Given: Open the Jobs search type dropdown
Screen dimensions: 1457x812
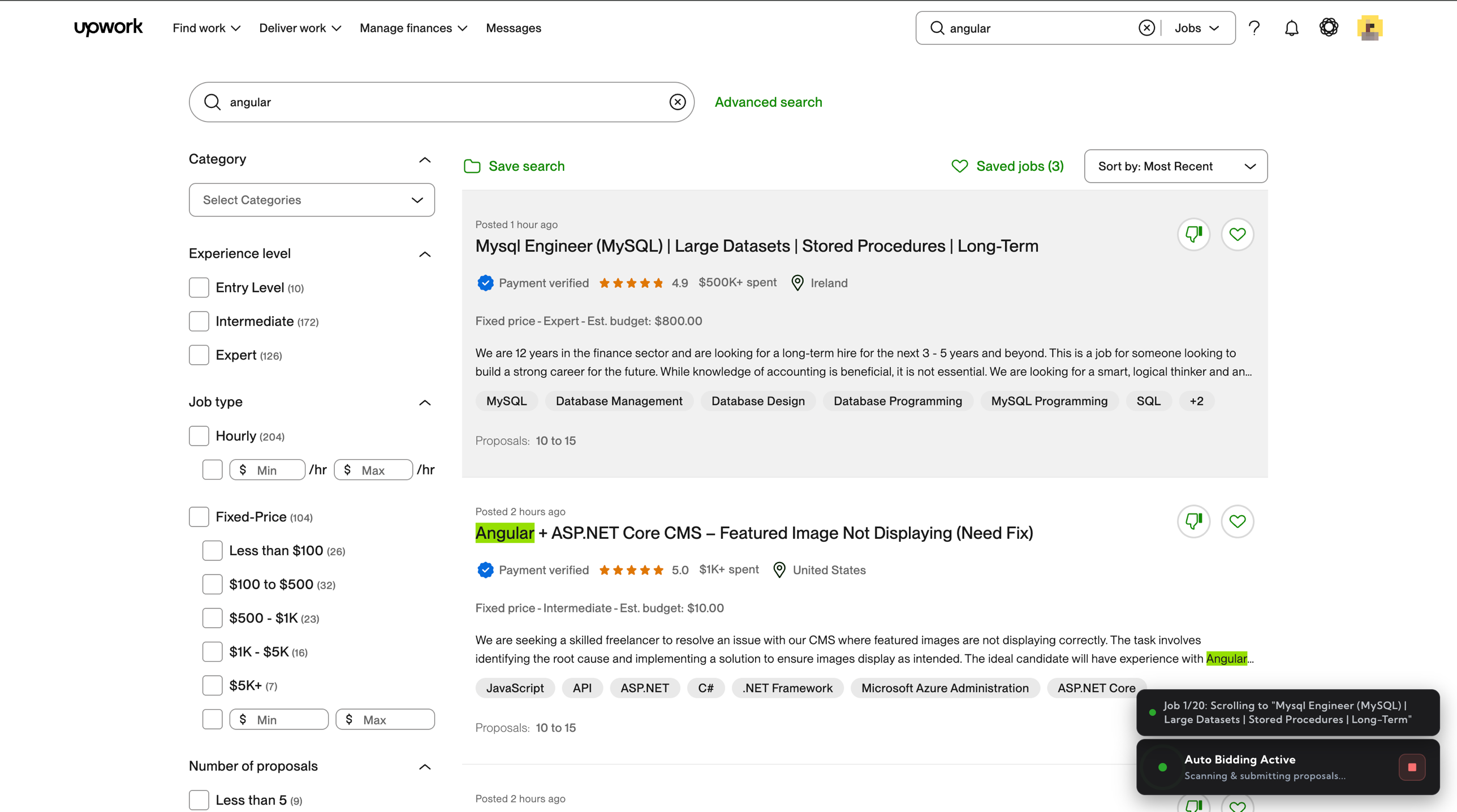Looking at the screenshot, I should point(1196,28).
